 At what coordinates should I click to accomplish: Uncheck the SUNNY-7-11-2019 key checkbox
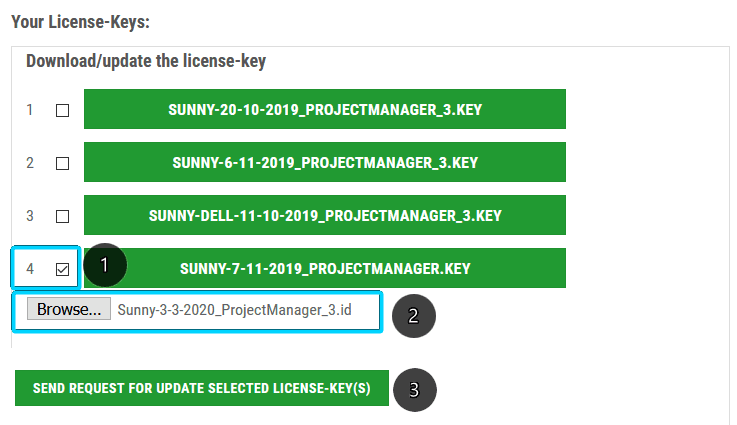coord(62,269)
